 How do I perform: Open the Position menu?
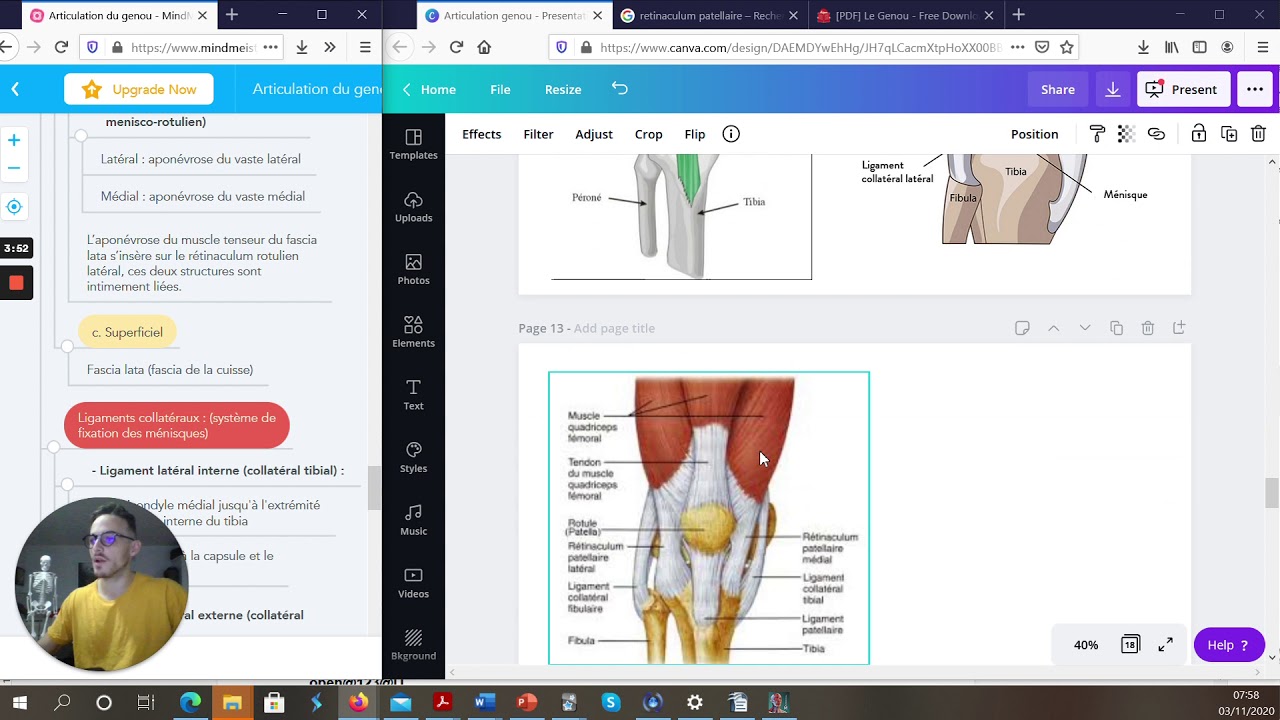pyautogui.click(x=1034, y=134)
